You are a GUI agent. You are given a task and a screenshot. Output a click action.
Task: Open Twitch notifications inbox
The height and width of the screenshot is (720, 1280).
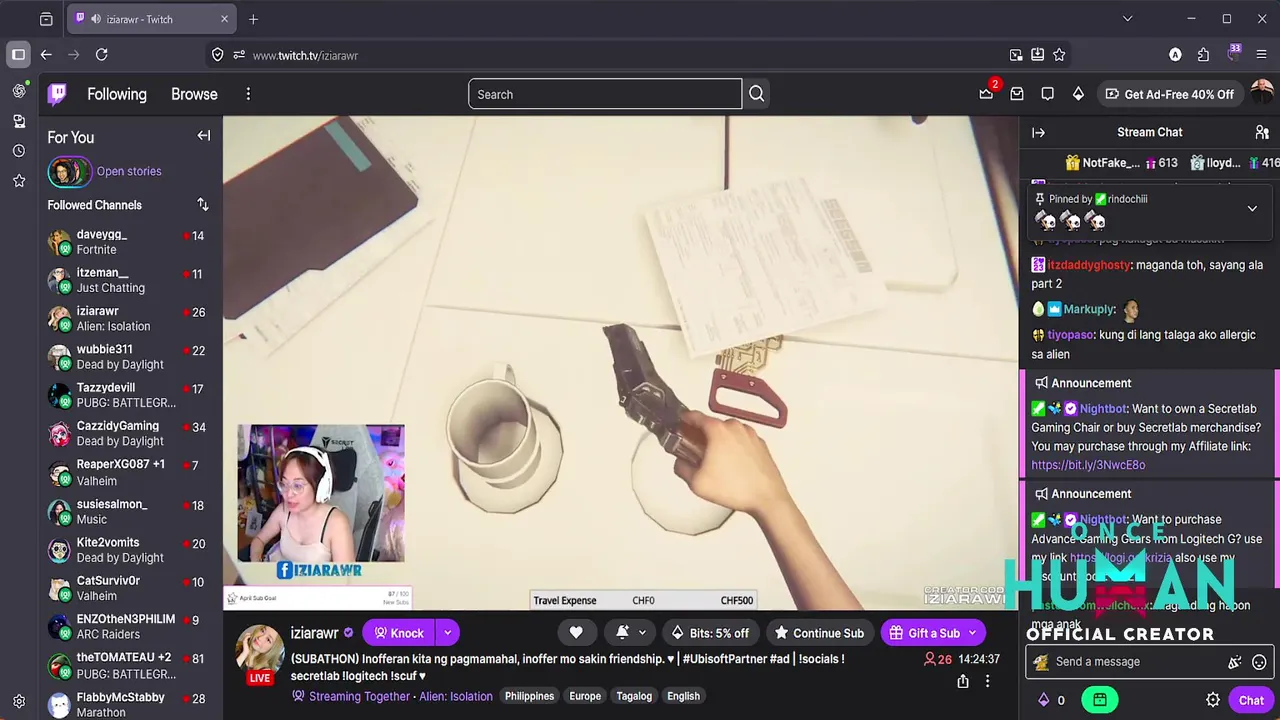(1017, 94)
